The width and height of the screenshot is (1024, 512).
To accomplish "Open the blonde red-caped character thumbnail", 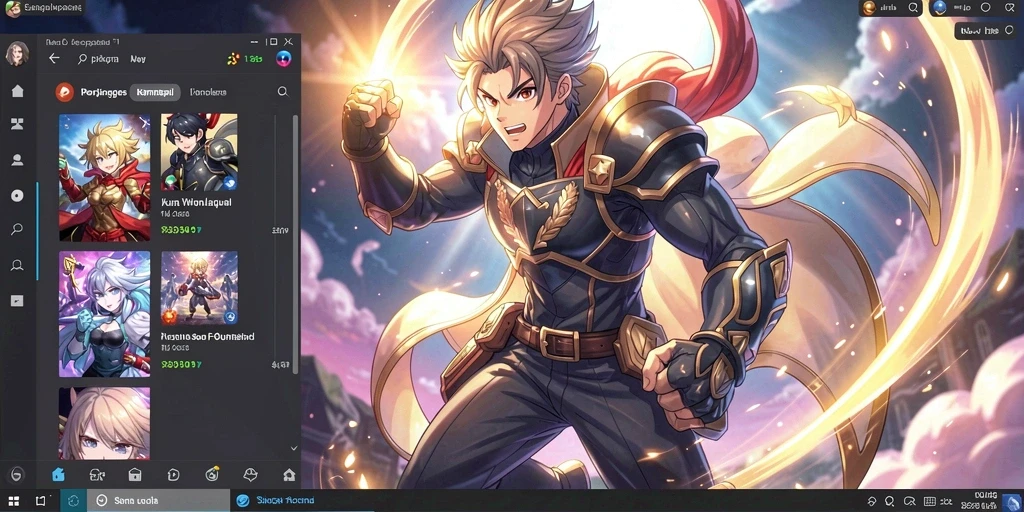I will tap(104, 178).
